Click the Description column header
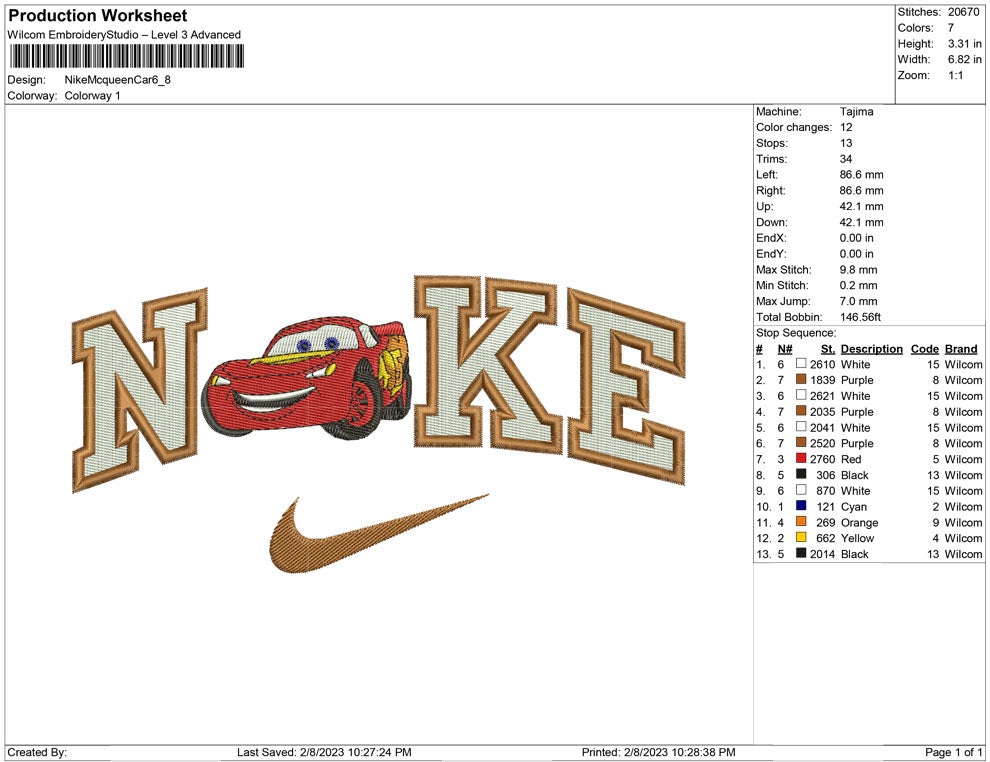The width and height of the screenshot is (990, 762). [871, 349]
